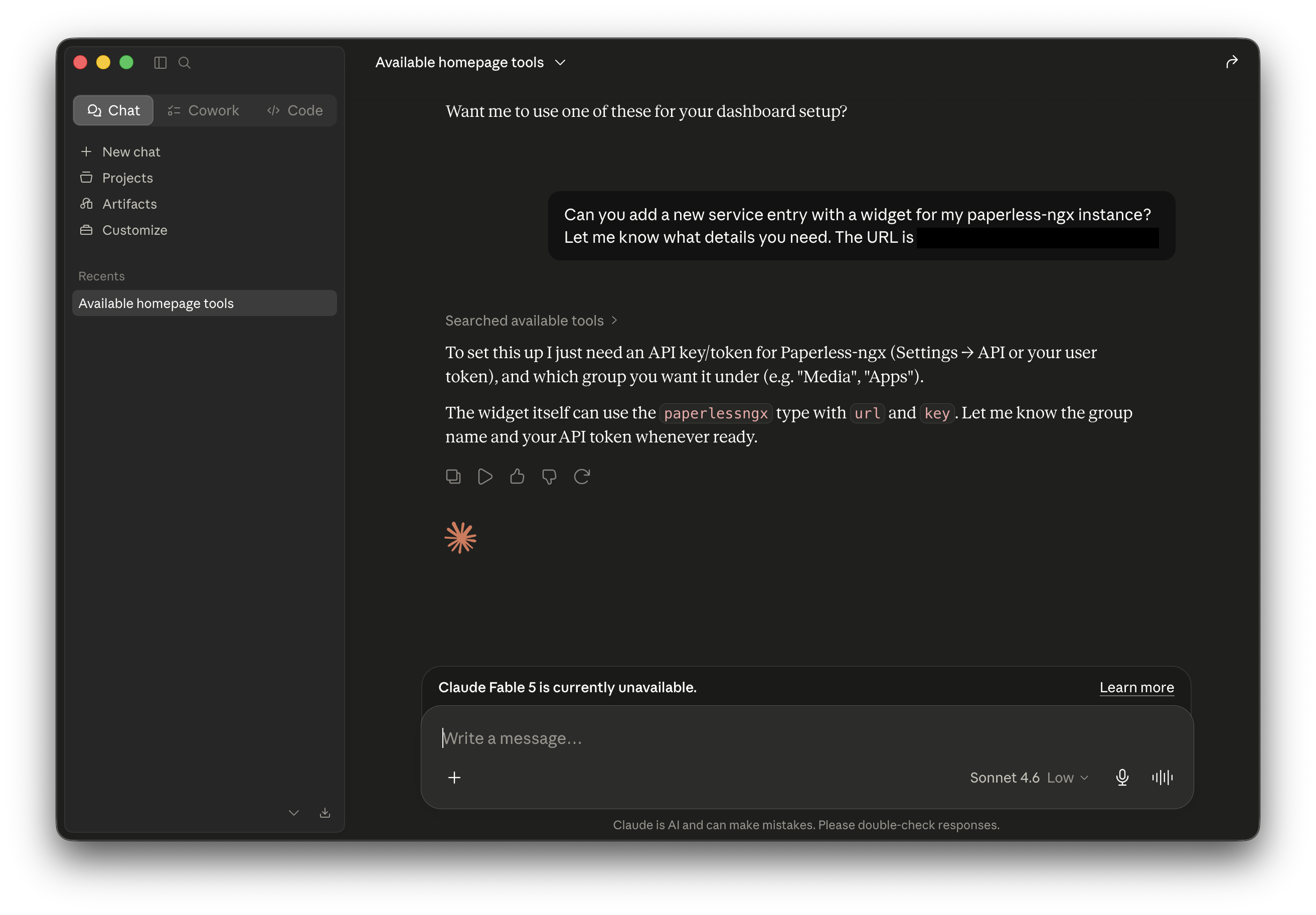
Task: Click the share arrow icon
Action: click(1232, 62)
